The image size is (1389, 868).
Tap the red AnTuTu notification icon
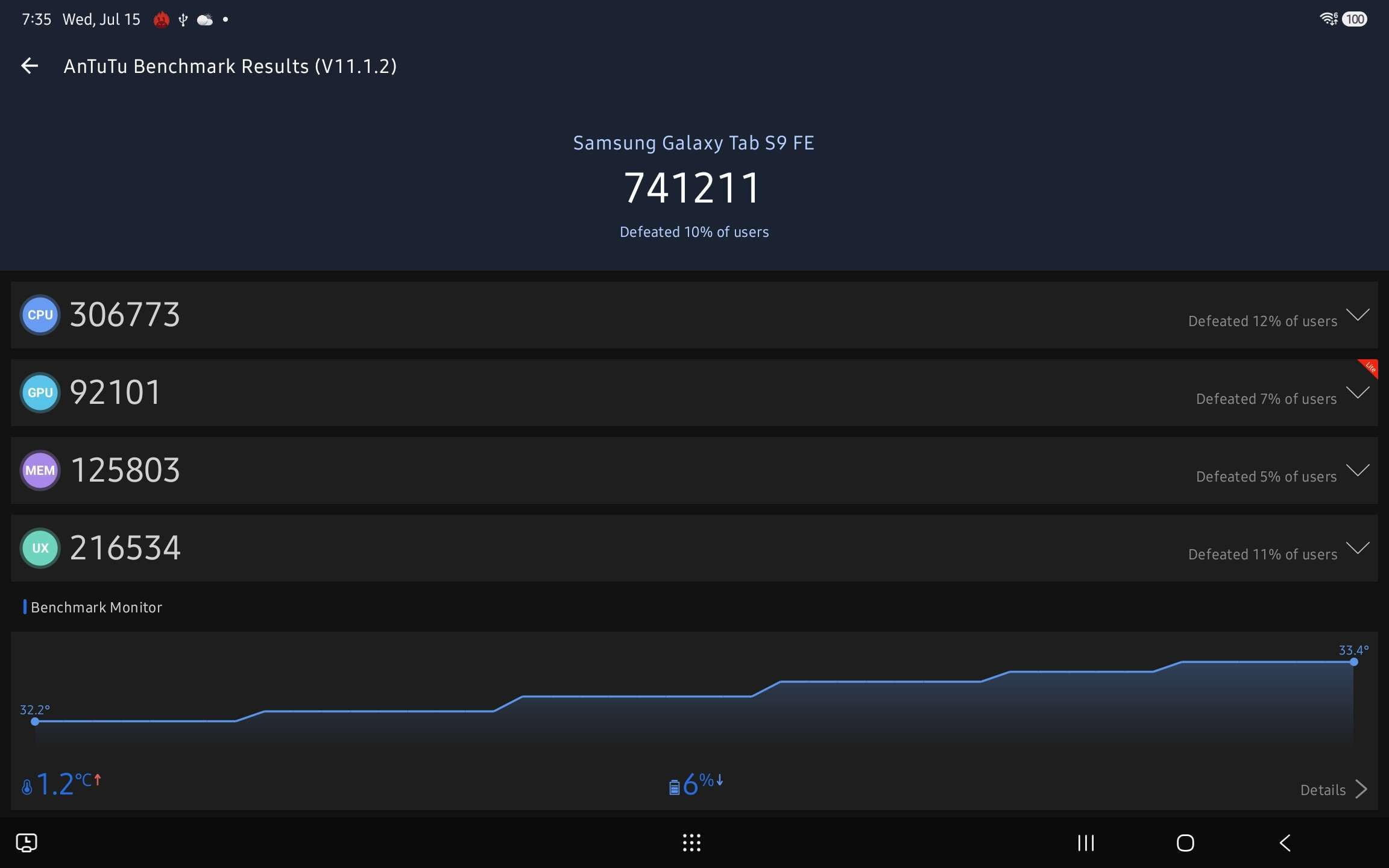[x=162, y=20]
